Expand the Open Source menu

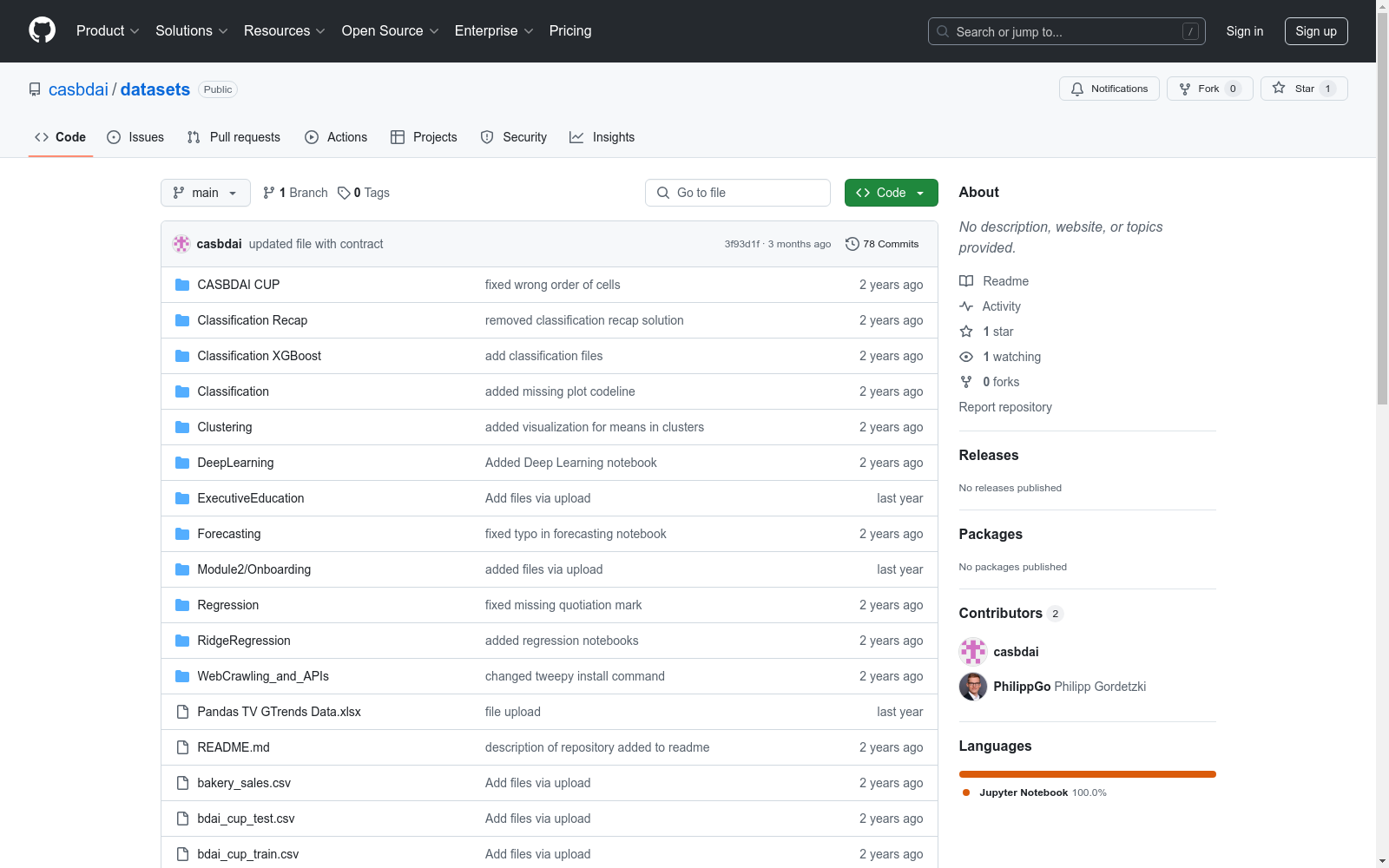click(391, 30)
